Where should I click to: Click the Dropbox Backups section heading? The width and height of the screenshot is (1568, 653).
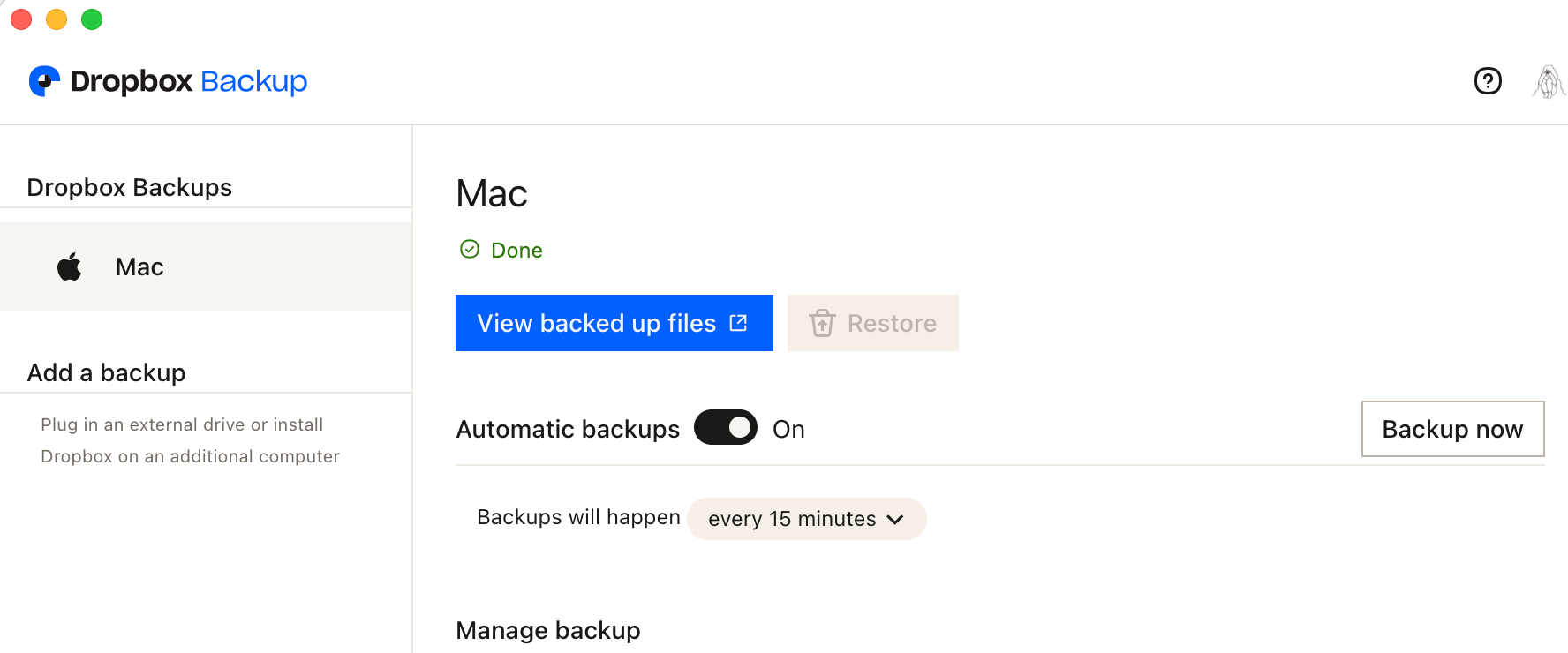point(130,187)
